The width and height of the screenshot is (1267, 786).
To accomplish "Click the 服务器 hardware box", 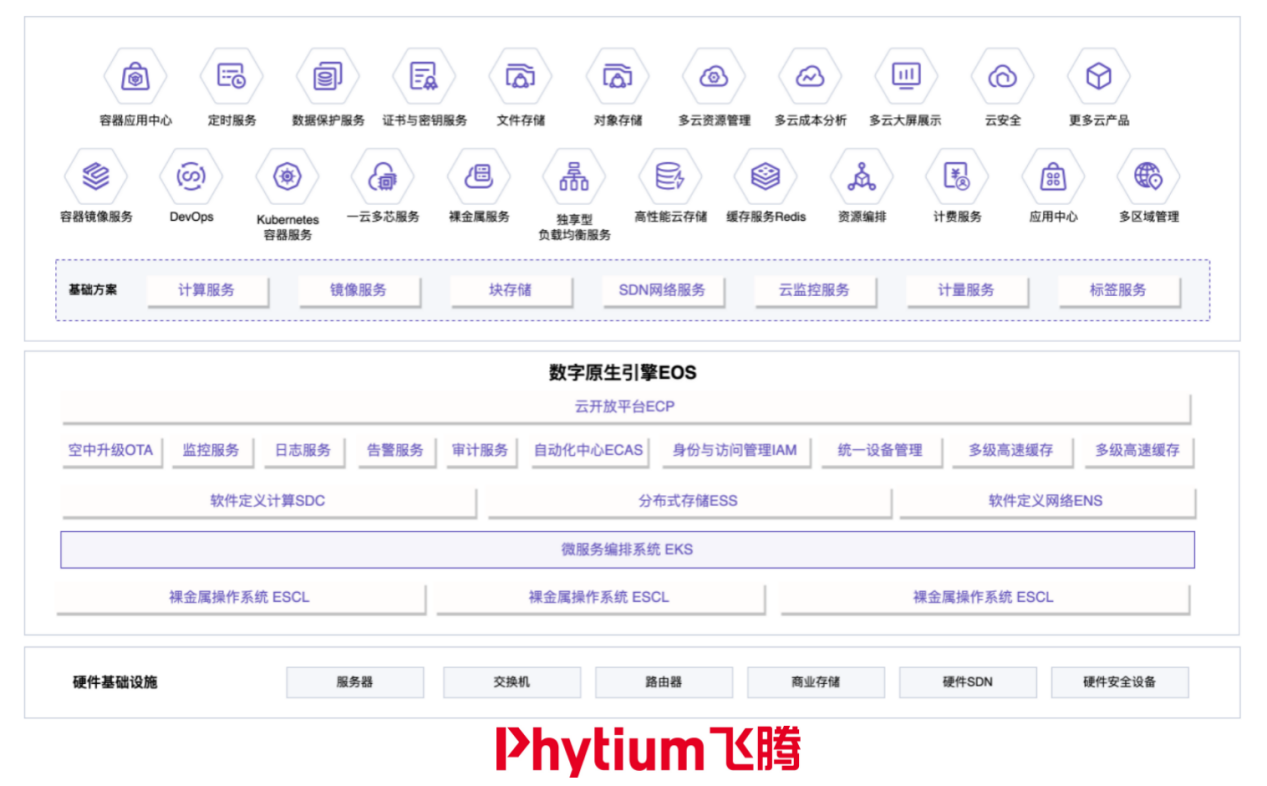I will click(355, 682).
